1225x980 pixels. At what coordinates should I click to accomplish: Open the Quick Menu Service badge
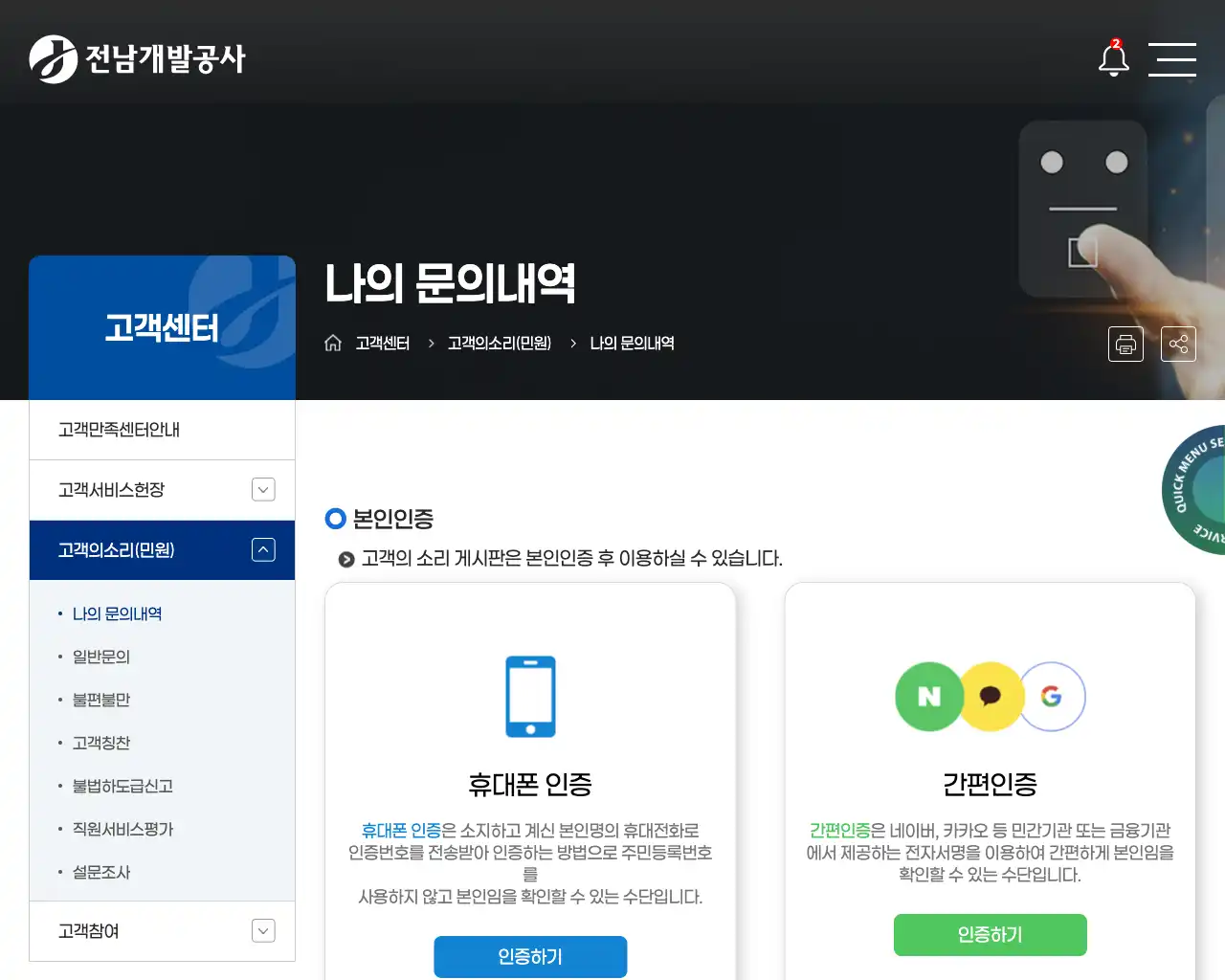[1194, 490]
